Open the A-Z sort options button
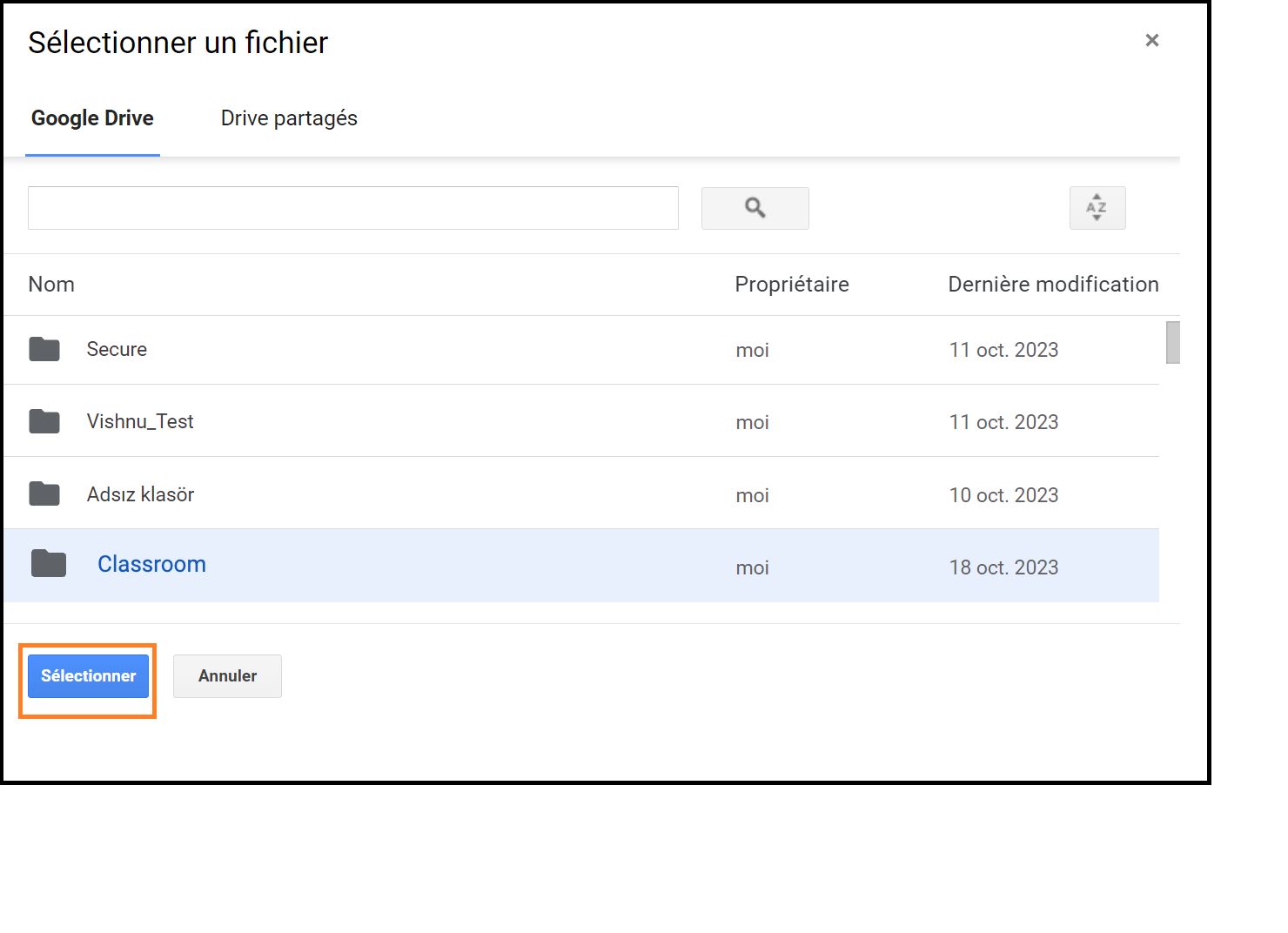Screen dimensions: 1288x933 click(x=1097, y=208)
